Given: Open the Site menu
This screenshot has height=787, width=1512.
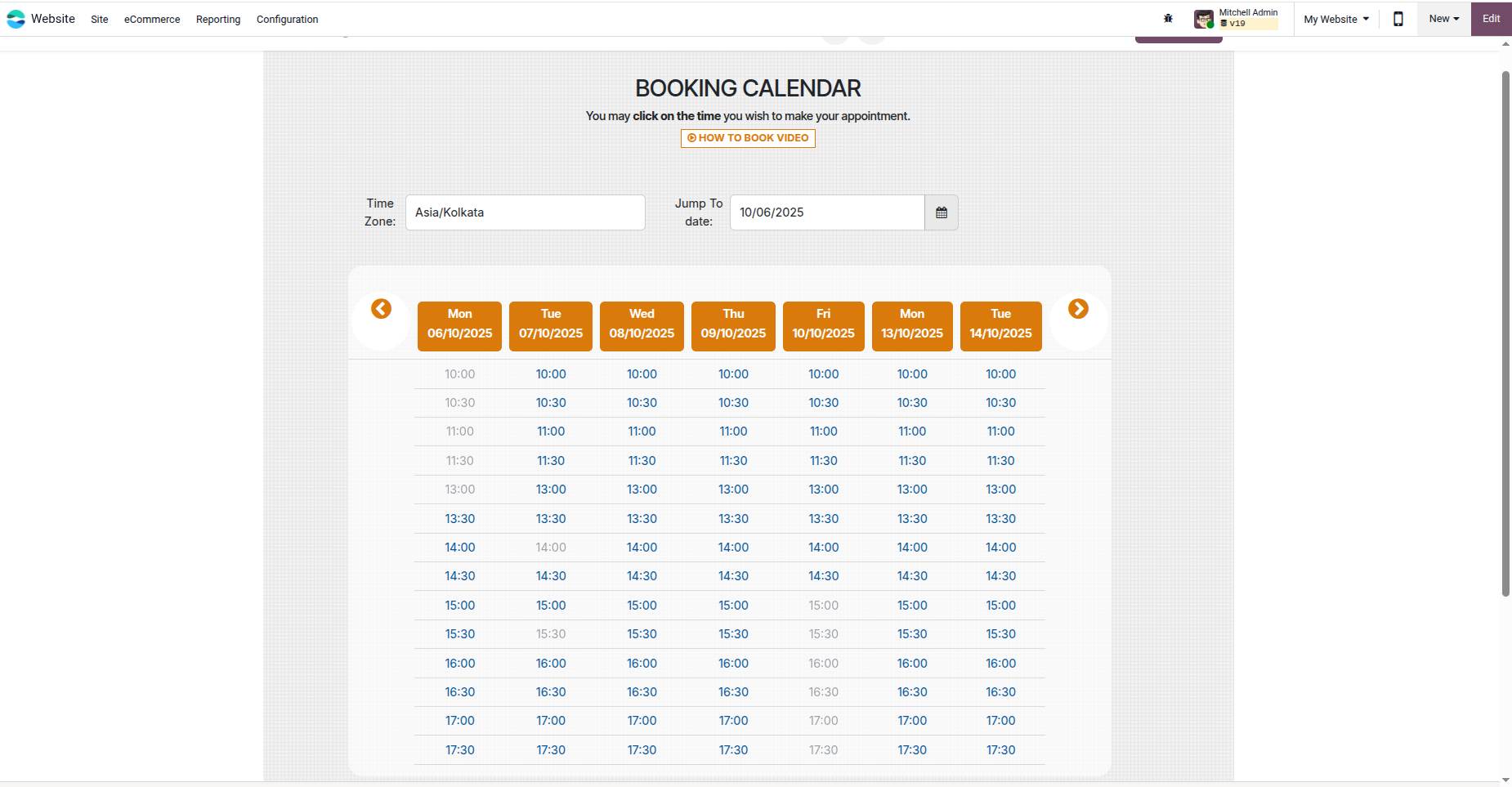Looking at the screenshot, I should (x=100, y=20).
